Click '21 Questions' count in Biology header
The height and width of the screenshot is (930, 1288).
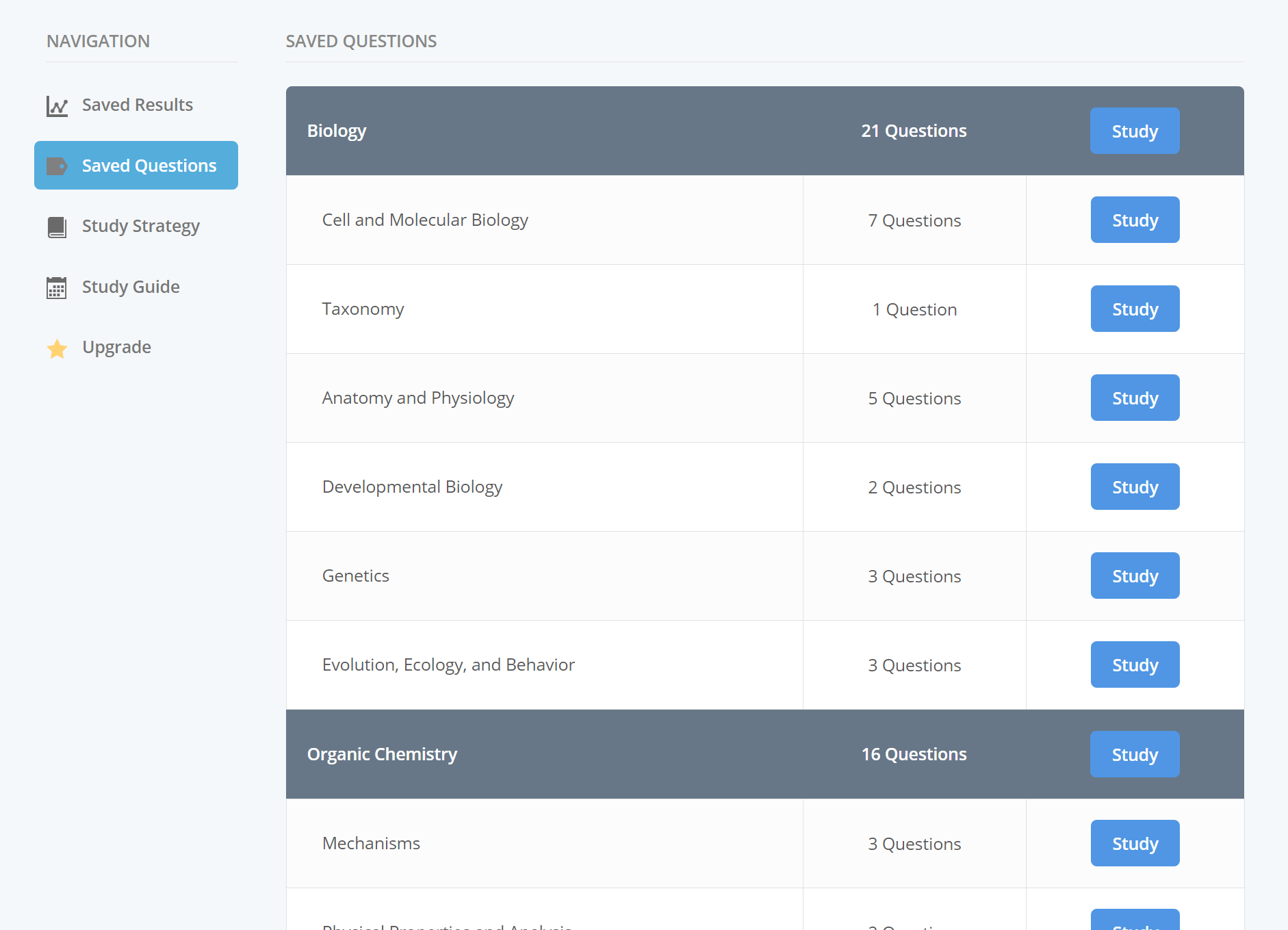[914, 131]
